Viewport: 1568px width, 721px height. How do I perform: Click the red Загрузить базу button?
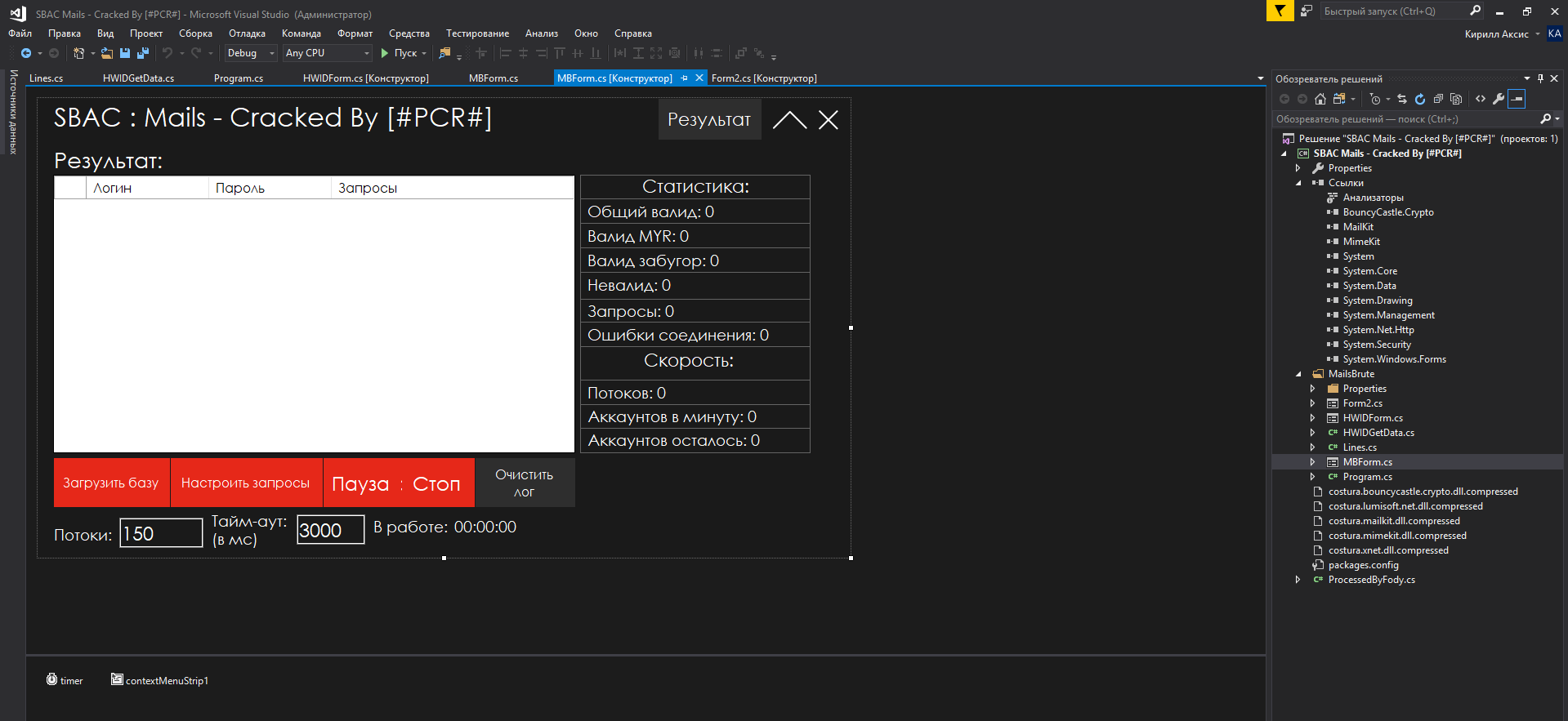(x=111, y=483)
